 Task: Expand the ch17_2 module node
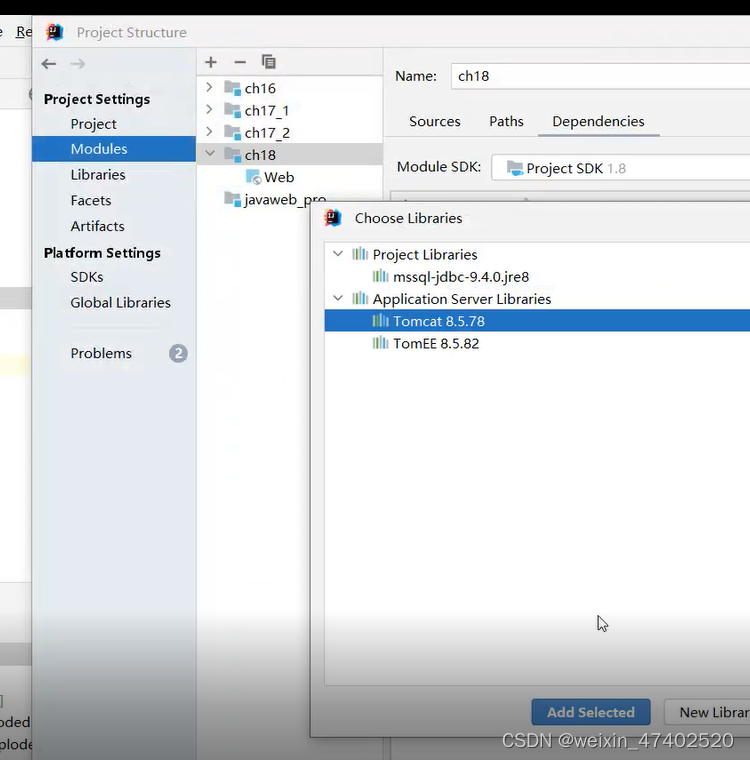click(x=209, y=132)
